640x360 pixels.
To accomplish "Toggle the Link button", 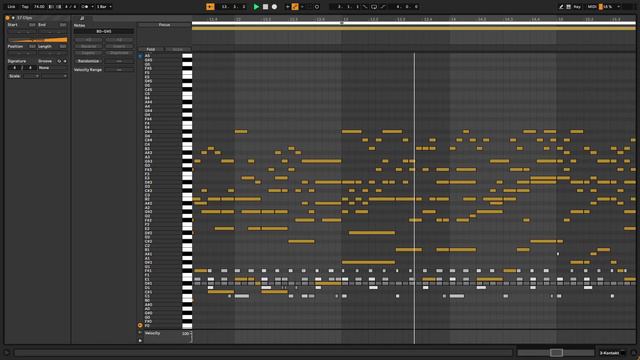I will coord(11,7).
